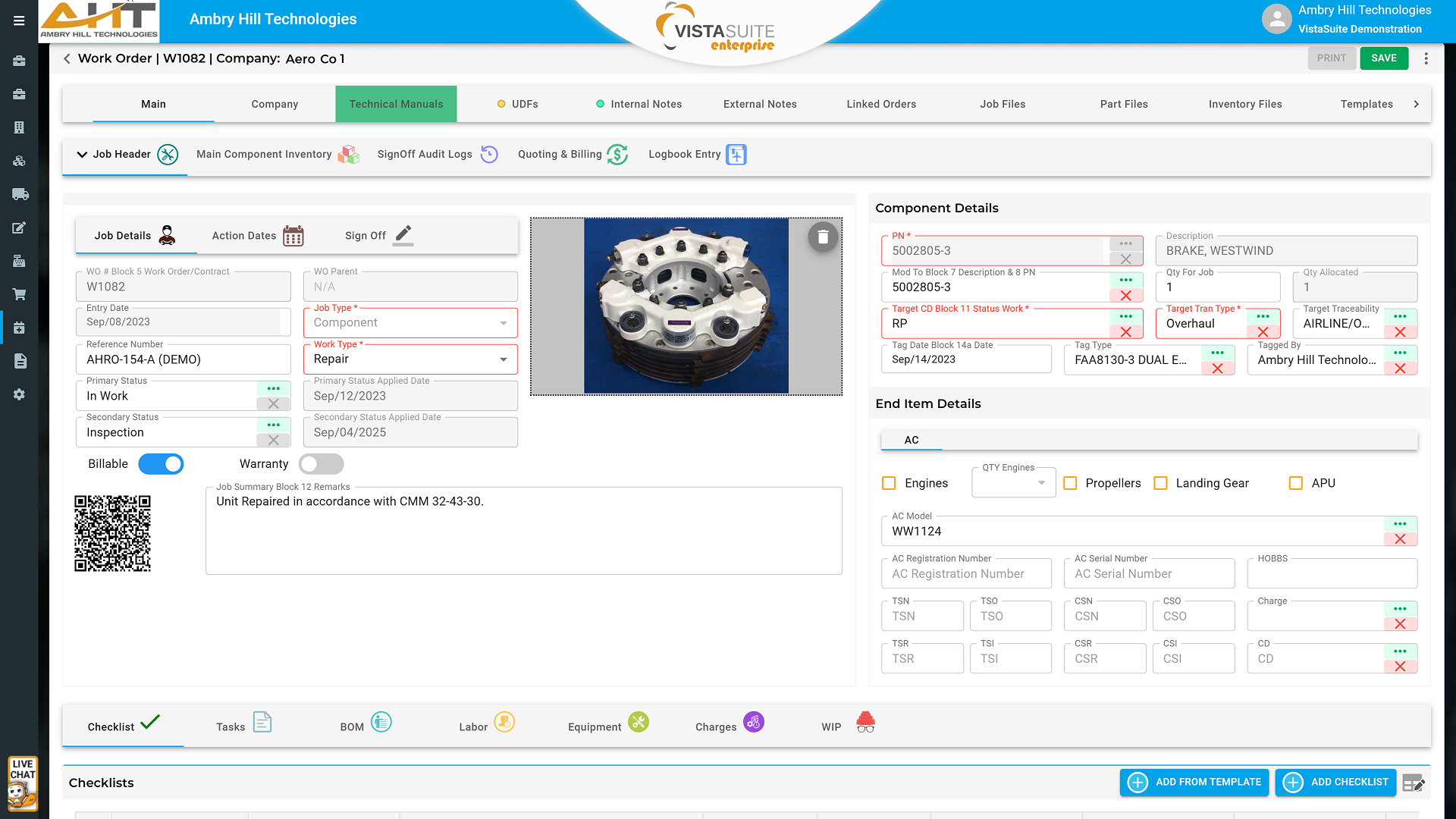
Task: Click the Job Summary Block 12 Remarks field
Action: (523, 531)
